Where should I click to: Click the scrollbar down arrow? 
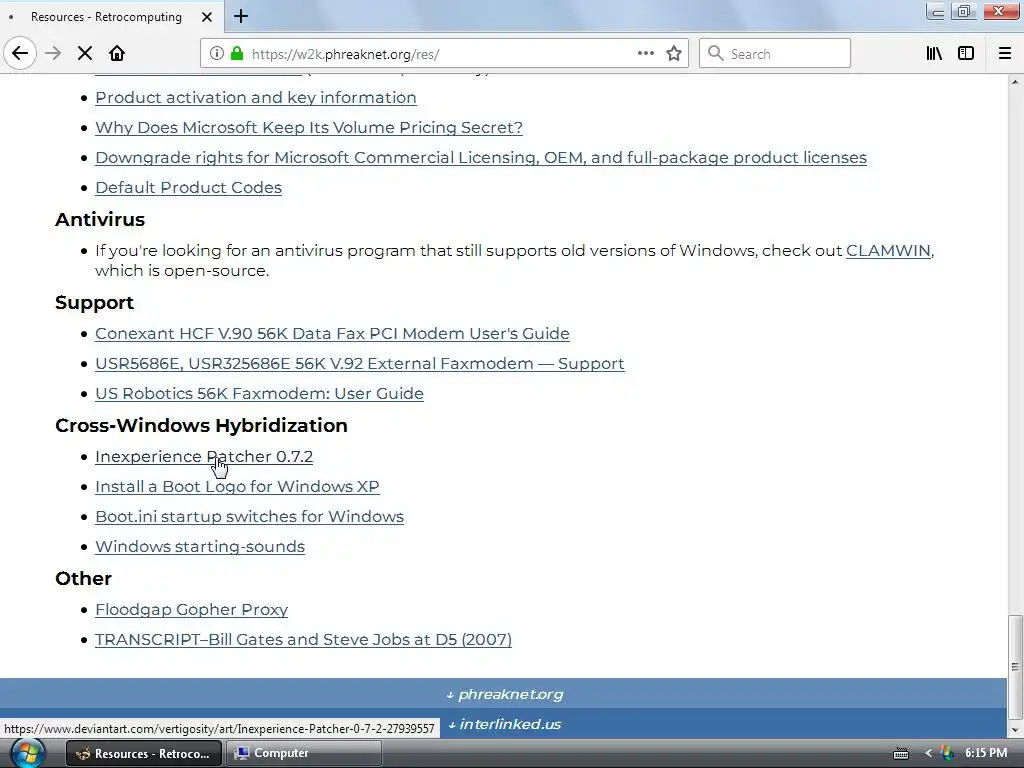tap(1014, 729)
